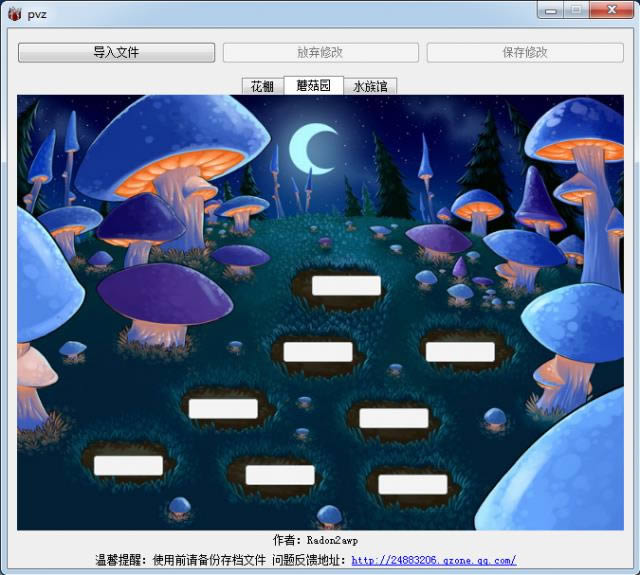Click second-row right plot input field

(460, 352)
